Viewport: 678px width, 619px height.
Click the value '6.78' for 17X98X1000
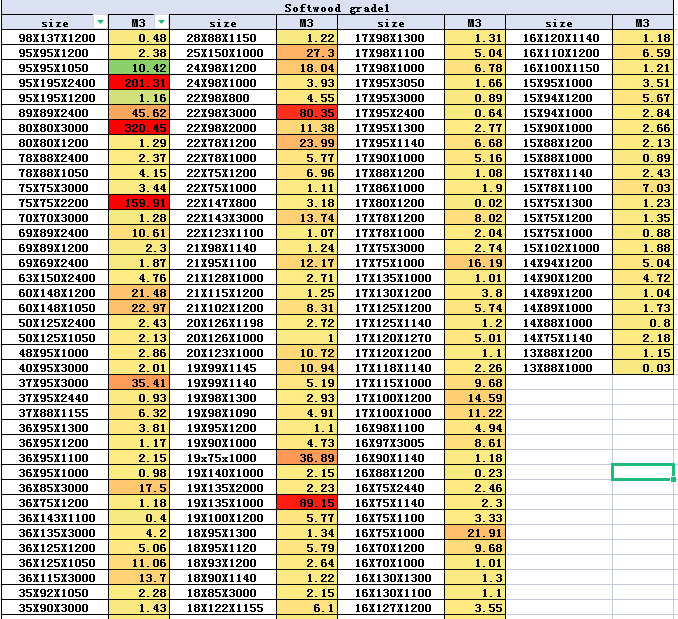pyautogui.click(x=475, y=68)
